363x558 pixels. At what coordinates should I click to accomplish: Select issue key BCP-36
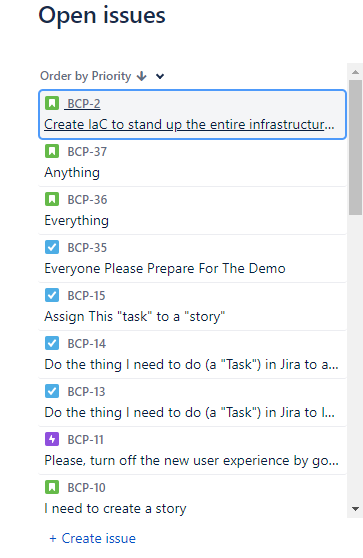click(x=87, y=200)
